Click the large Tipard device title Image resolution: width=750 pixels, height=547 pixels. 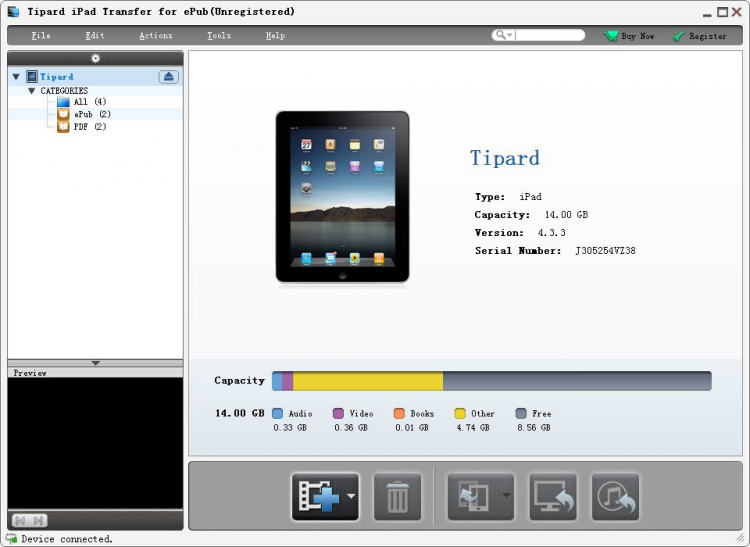(505, 158)
